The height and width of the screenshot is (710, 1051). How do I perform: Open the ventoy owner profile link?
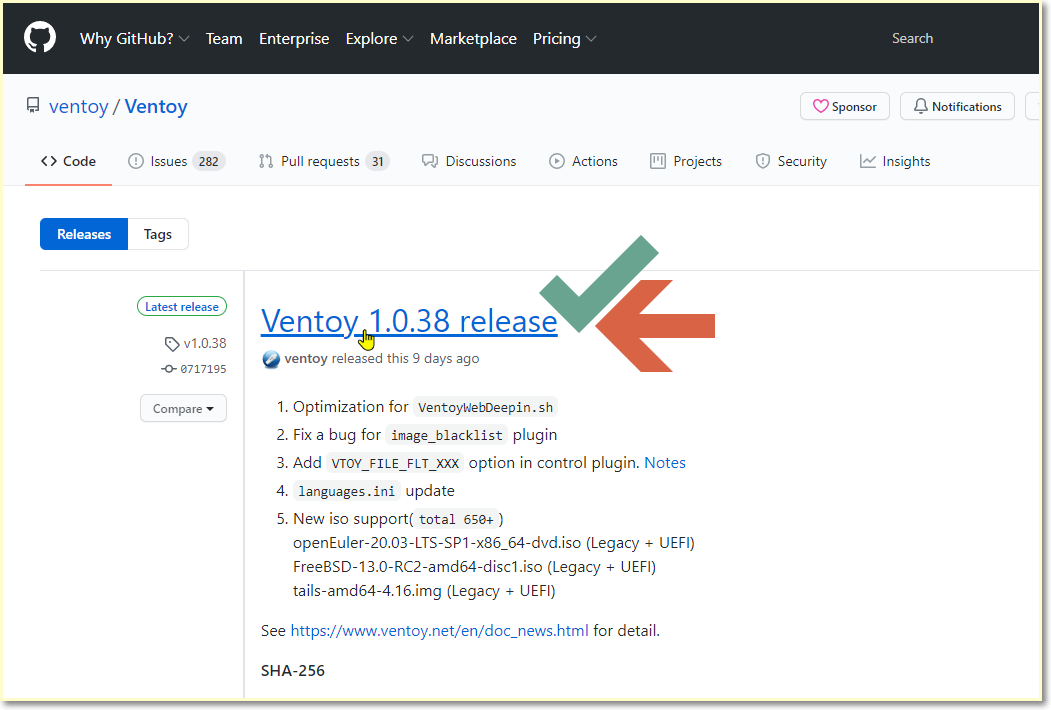[x=78, y=107]
